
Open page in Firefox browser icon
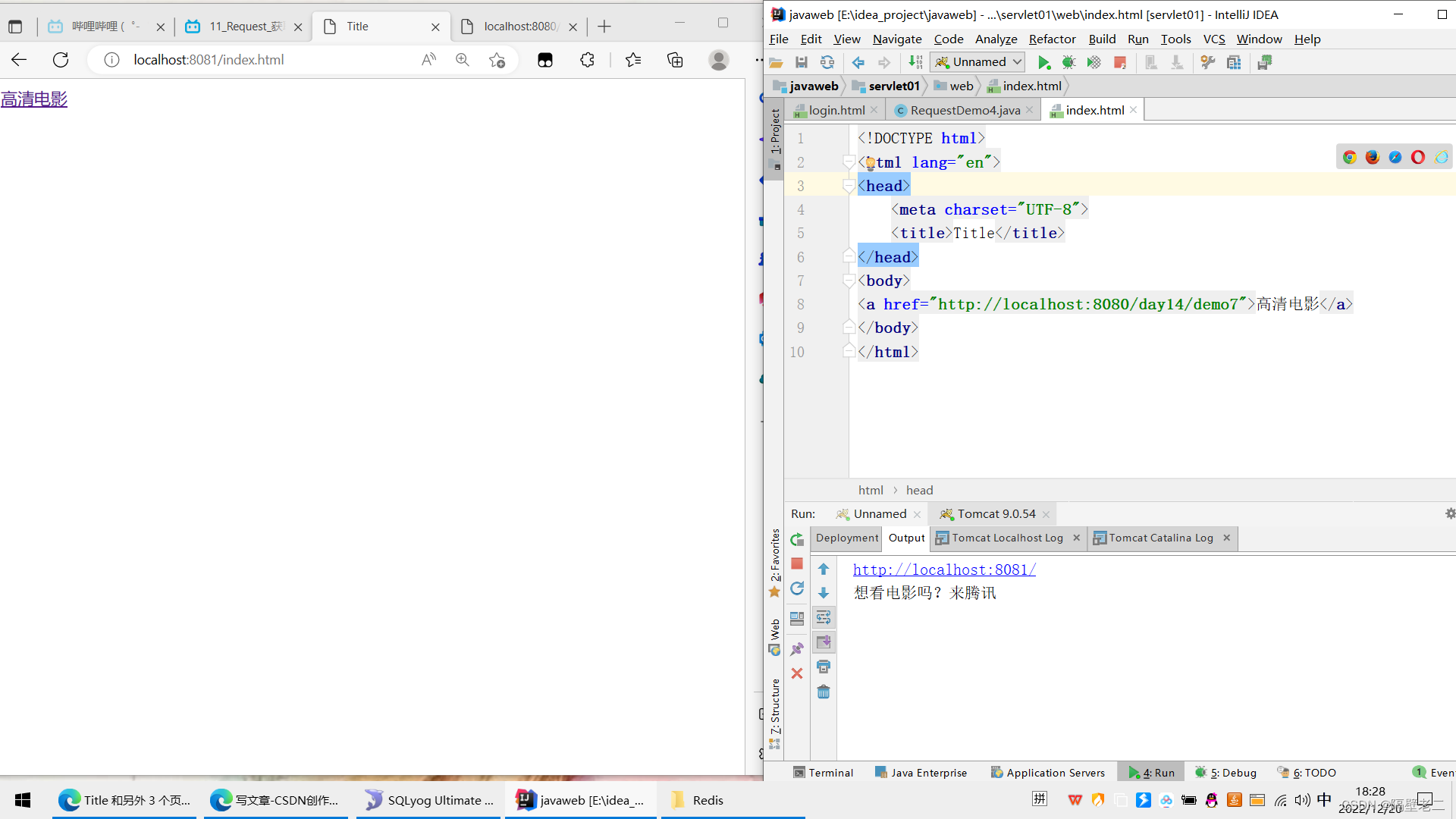pos(1373,157)
